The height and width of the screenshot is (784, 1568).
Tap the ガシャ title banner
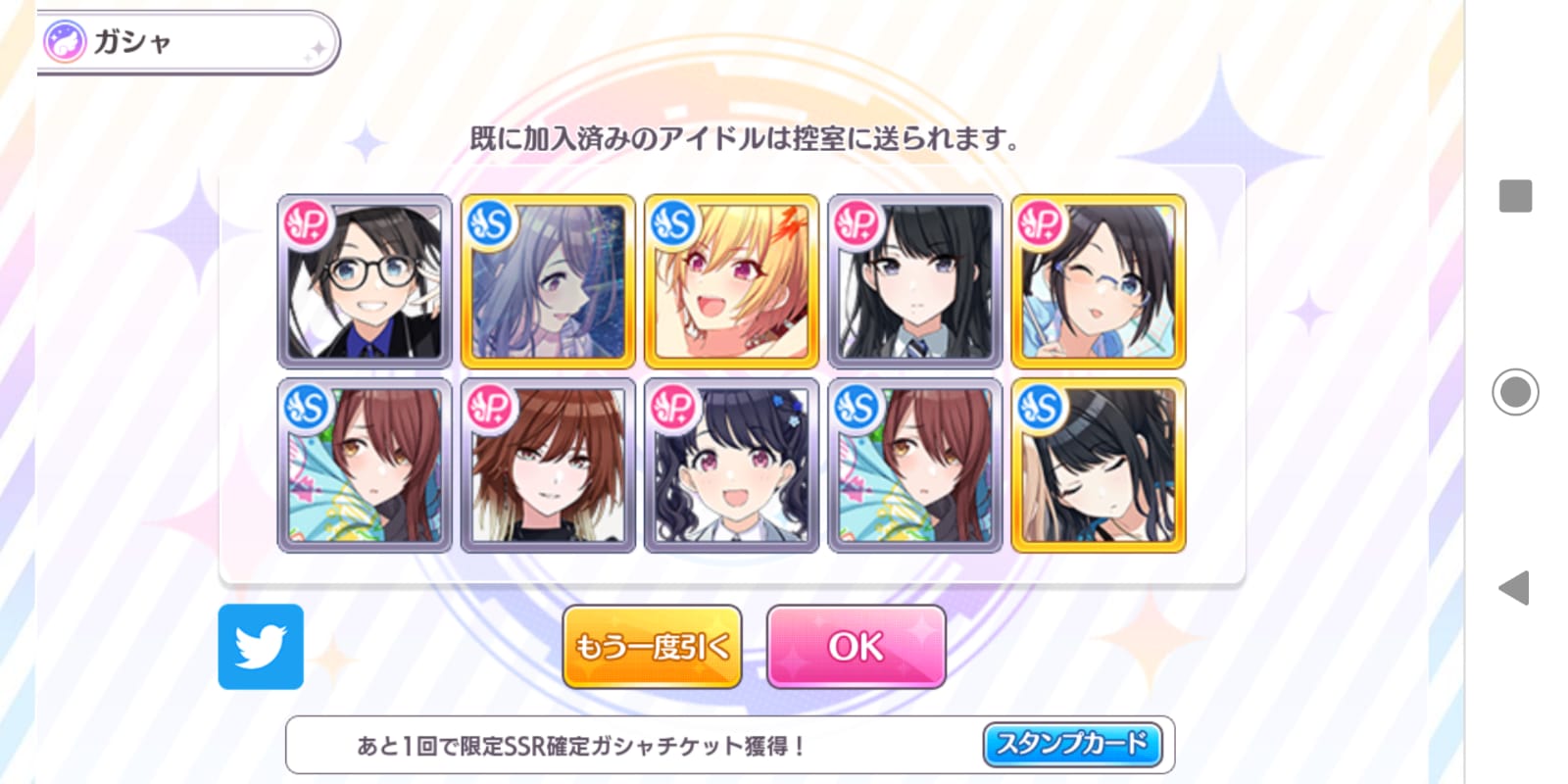188,42
